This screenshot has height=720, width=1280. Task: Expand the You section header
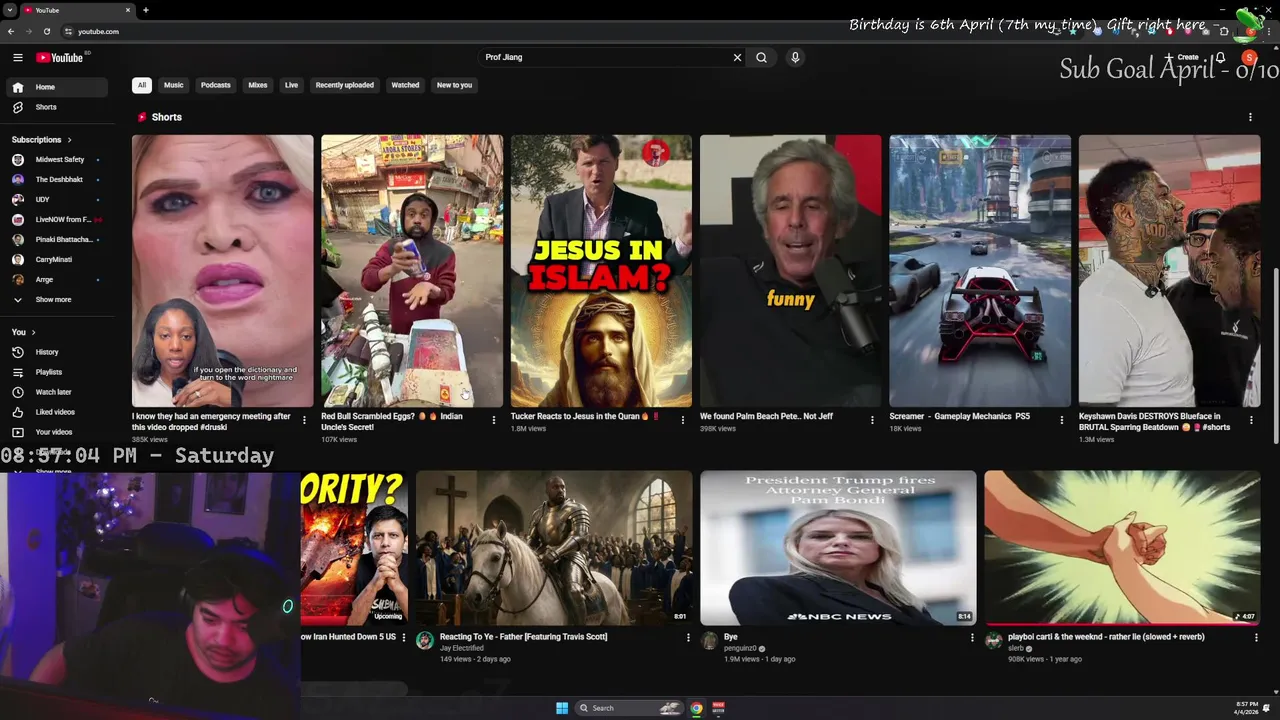point(24,332)
